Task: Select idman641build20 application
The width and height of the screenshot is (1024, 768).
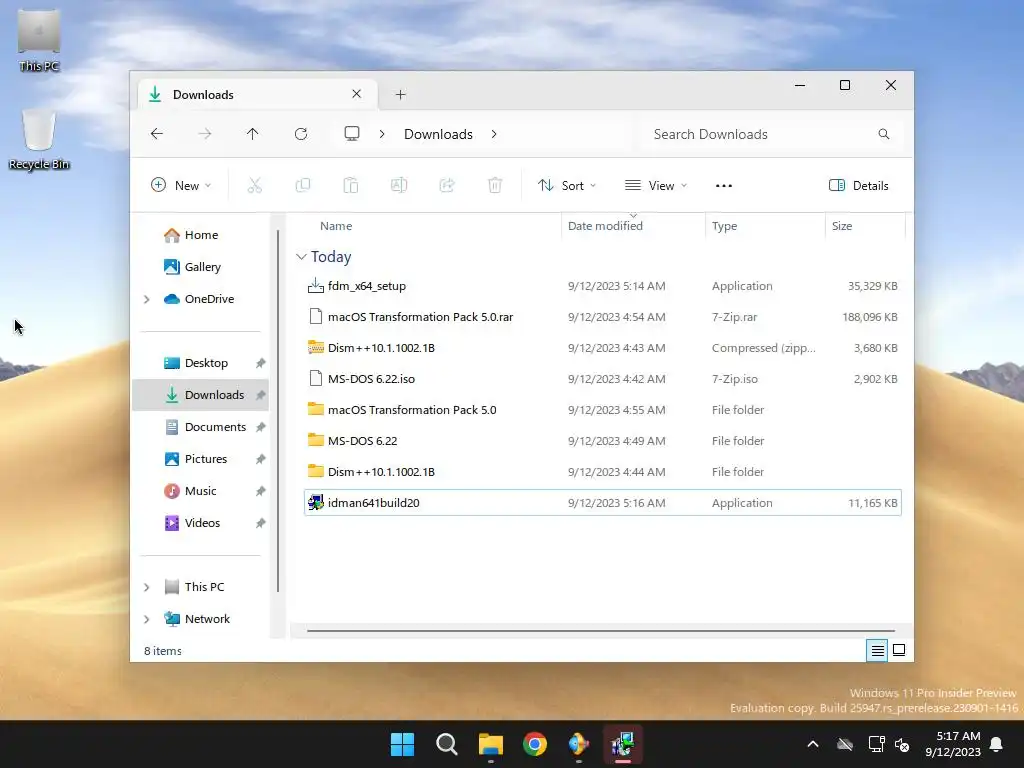Action: (603, 503)
